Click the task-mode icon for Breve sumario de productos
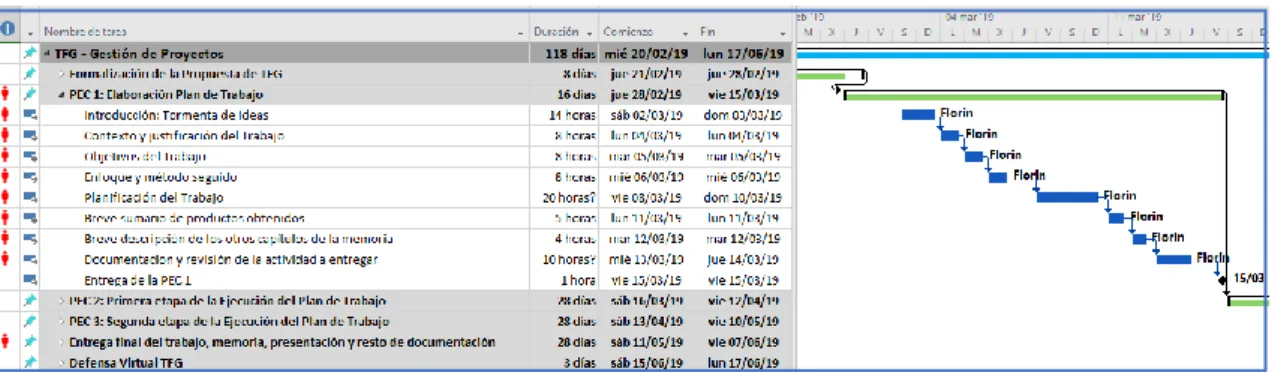Viewport: 1272px width, 372px height. [30, 218]
